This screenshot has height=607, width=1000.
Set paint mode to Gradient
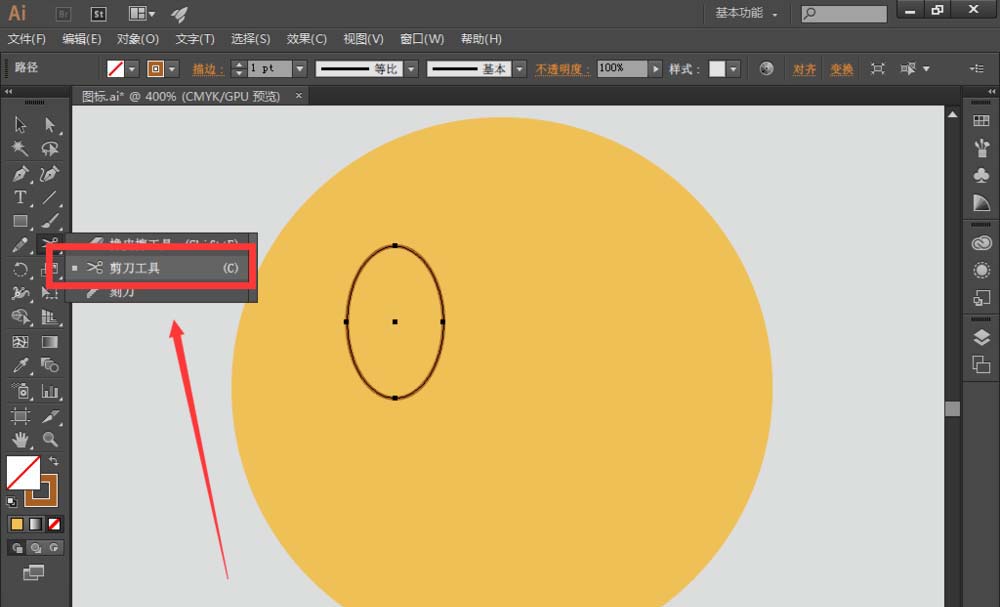tap(36, 524)
